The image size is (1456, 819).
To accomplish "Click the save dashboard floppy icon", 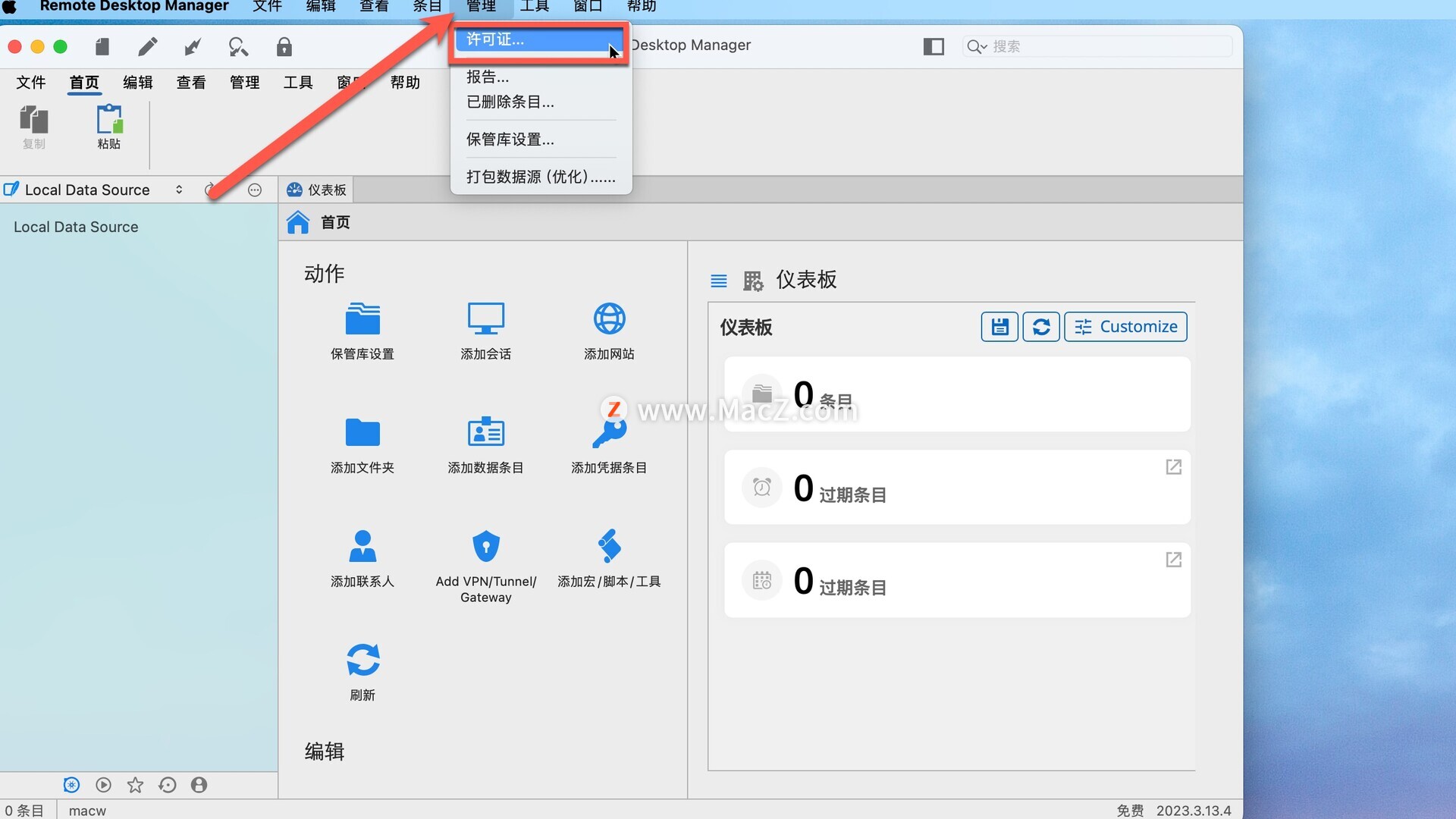I will coord(999,327).
